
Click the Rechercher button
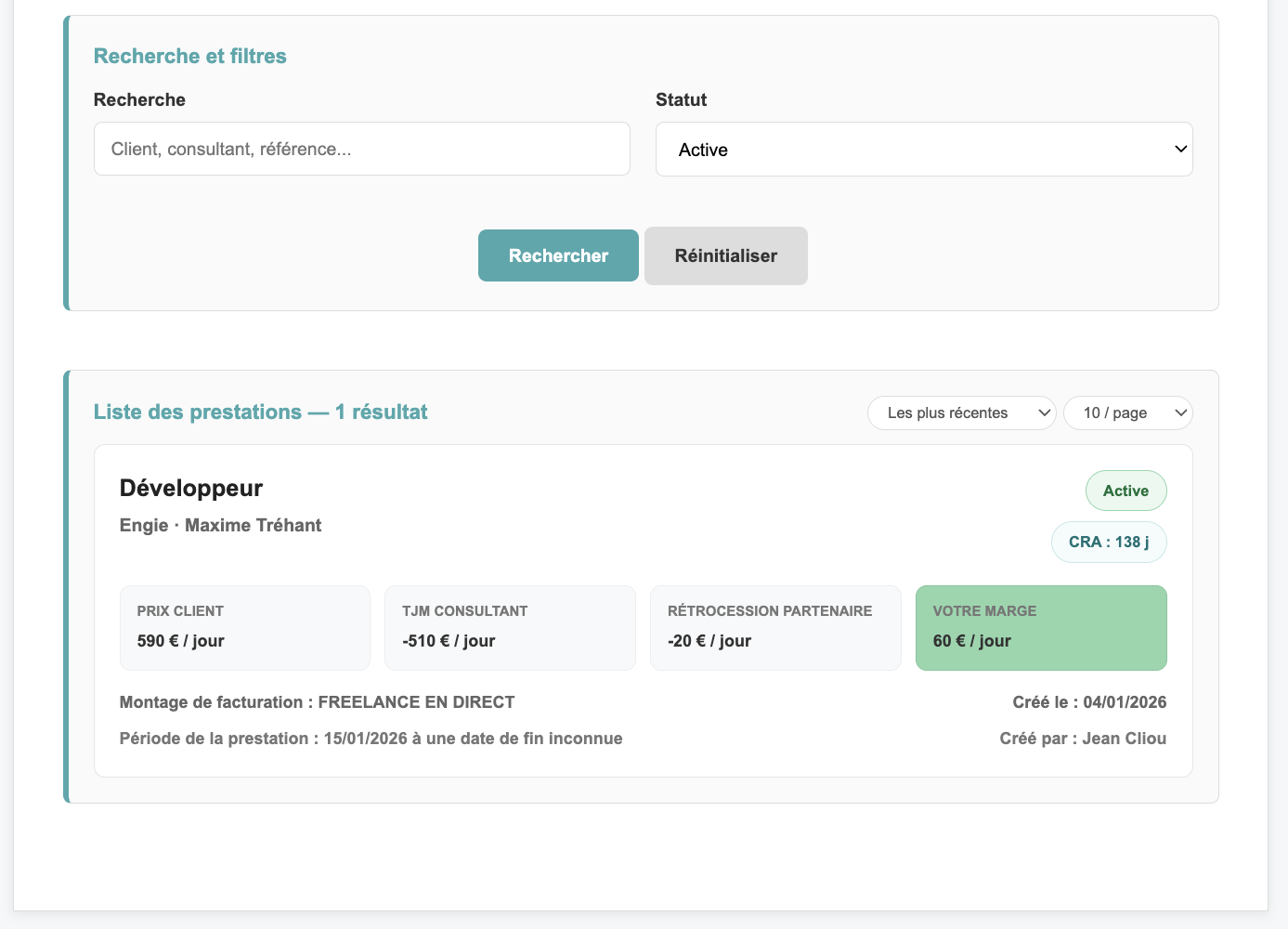(558, 255)
